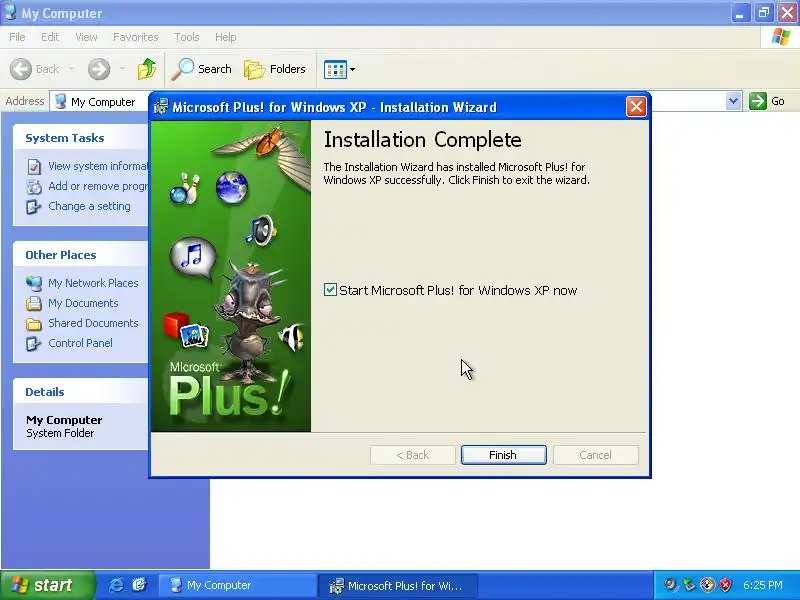Screen dimensions: 800x600
Task: Launch Internet Explorer from Quick Launch
Action: click(x=116, y=585)
